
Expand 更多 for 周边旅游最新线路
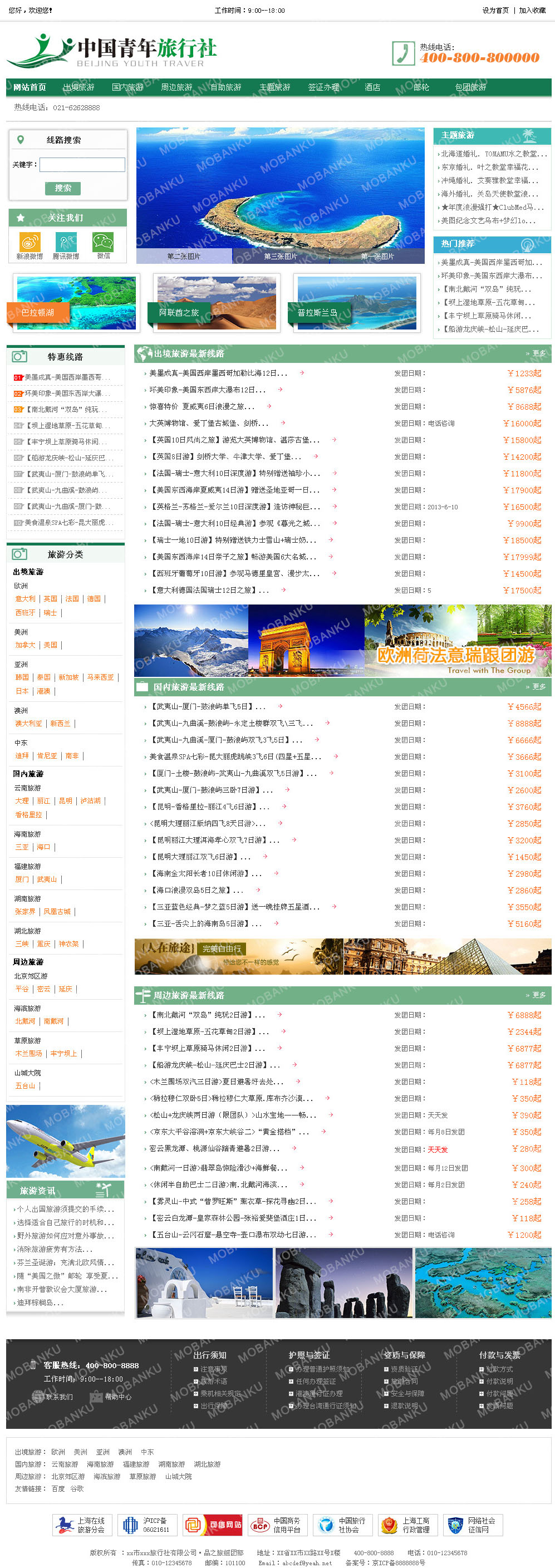coord(536,995)
